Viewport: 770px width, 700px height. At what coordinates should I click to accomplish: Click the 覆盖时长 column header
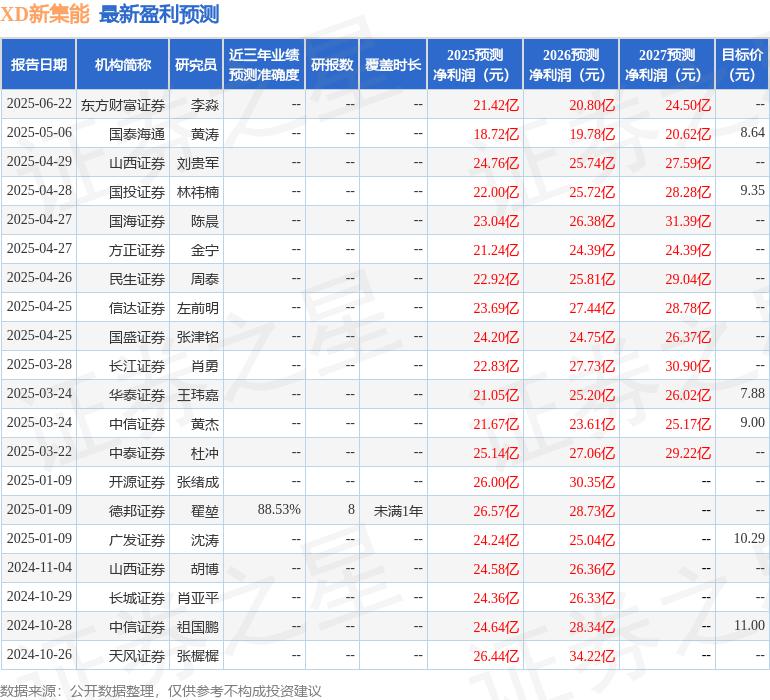tap(393, 64)
